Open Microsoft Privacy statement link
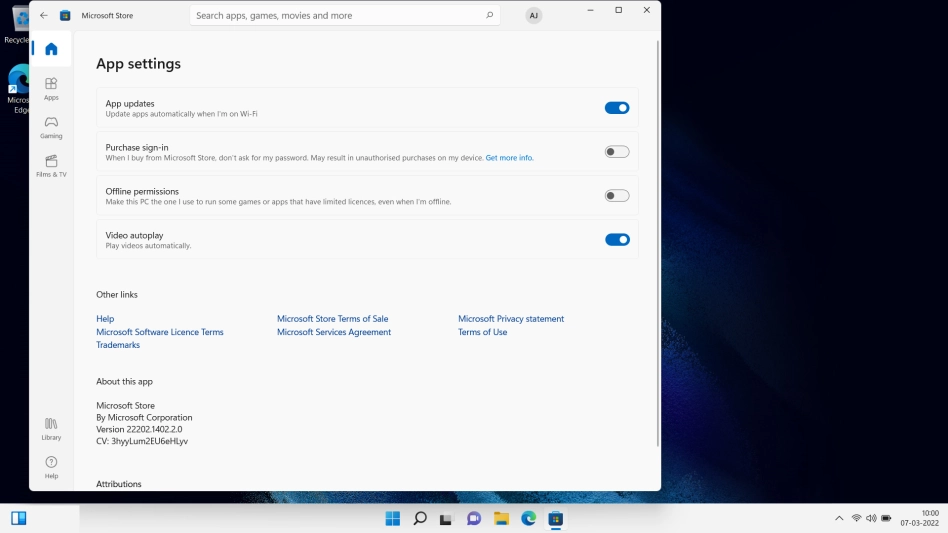The height and width of the screenshot is (533, 948). coord(511,319)
